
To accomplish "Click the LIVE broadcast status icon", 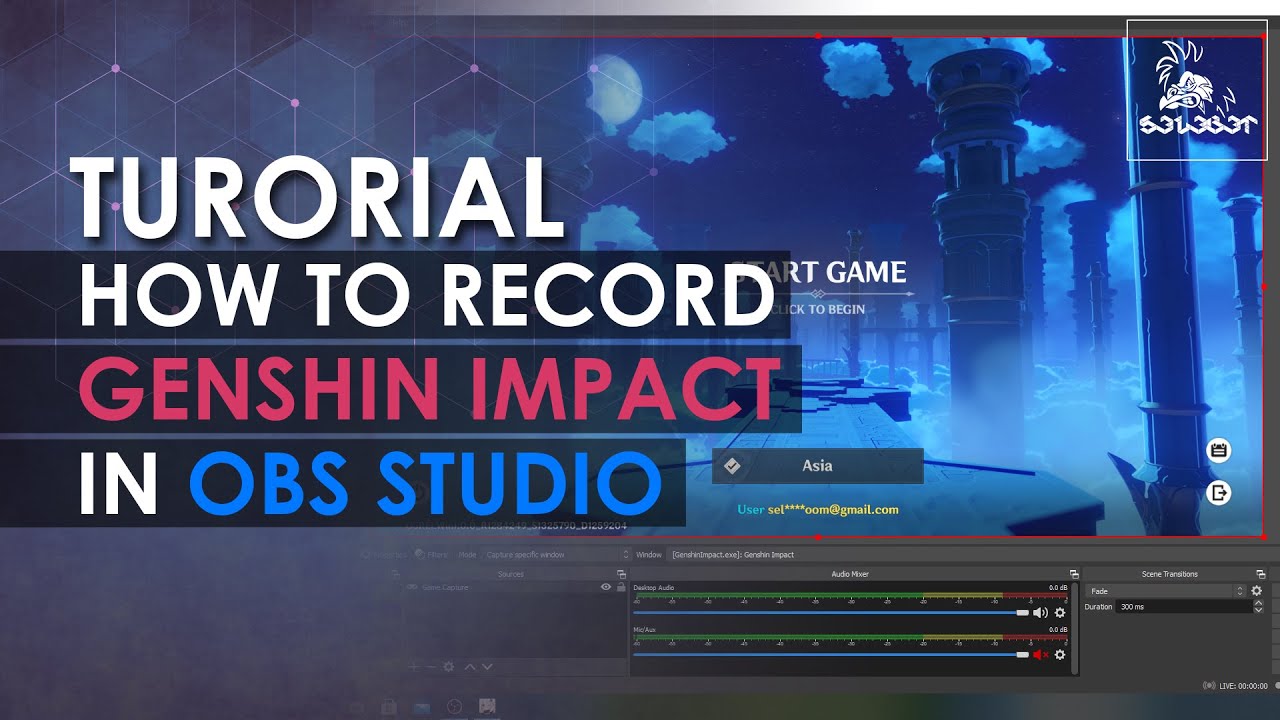I will coord(1208,685).
